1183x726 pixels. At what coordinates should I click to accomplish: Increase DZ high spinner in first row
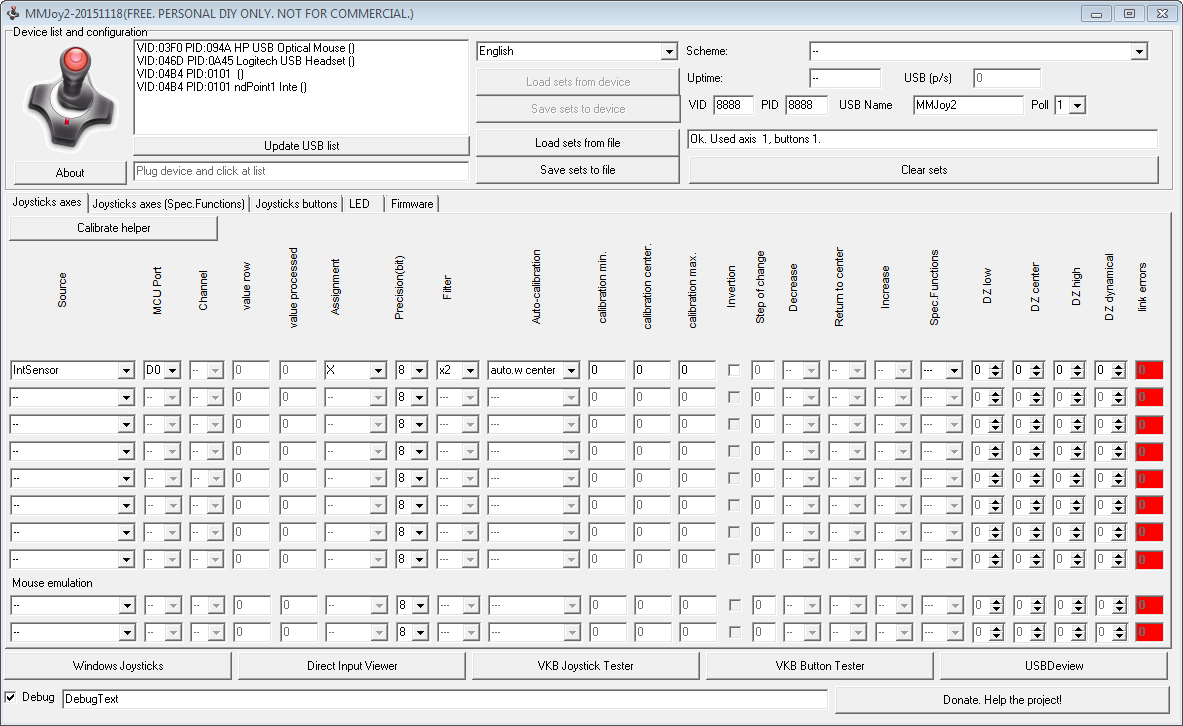[1077, 367]
